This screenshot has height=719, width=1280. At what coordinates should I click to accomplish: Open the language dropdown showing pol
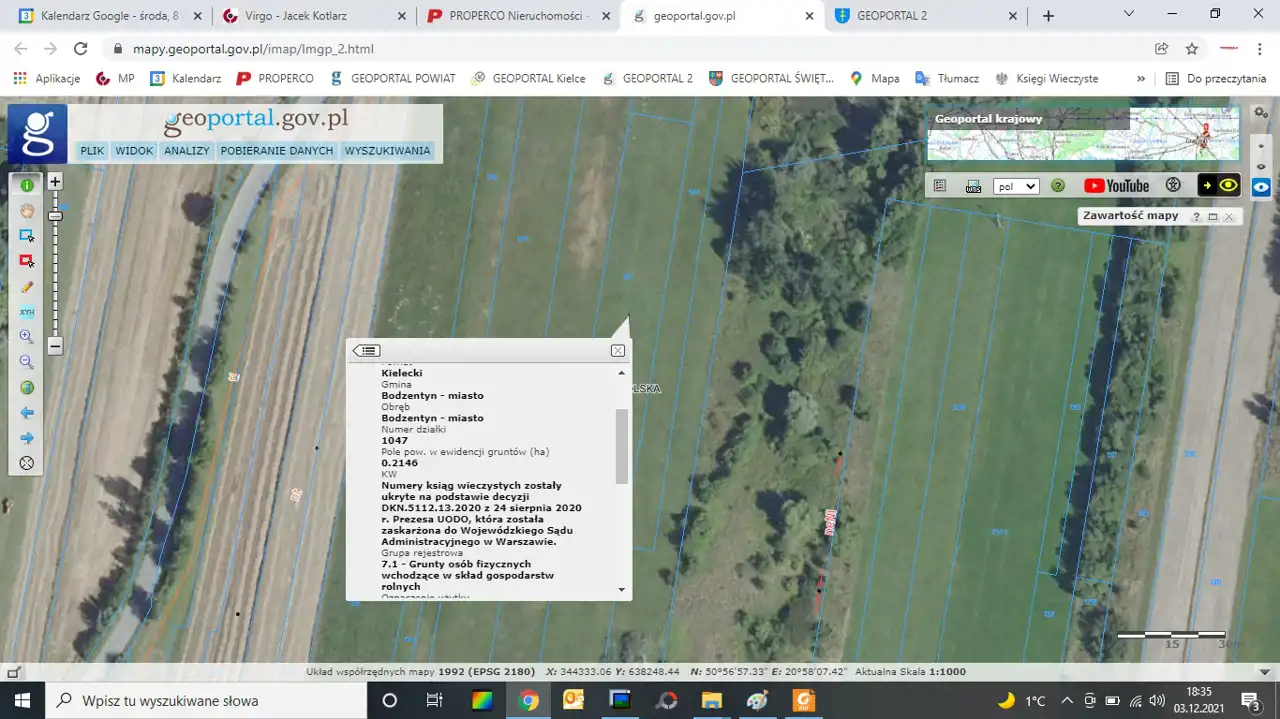[1016, 186]
